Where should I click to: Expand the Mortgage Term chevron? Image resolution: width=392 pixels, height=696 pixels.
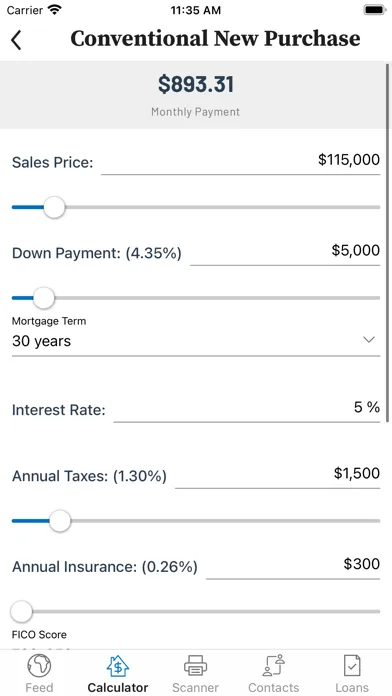click(369, 340)
